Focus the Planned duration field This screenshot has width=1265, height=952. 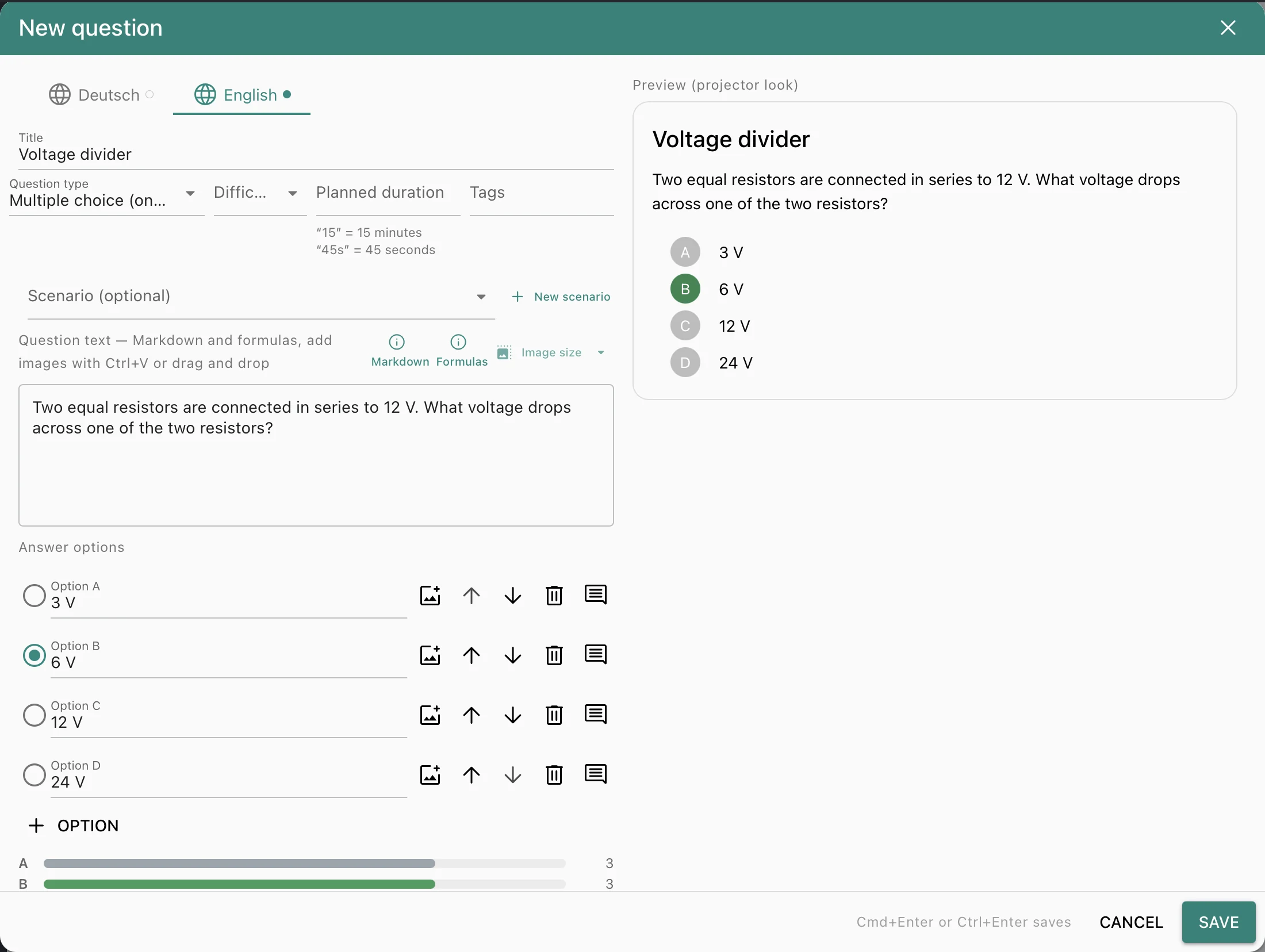point(388,195)
